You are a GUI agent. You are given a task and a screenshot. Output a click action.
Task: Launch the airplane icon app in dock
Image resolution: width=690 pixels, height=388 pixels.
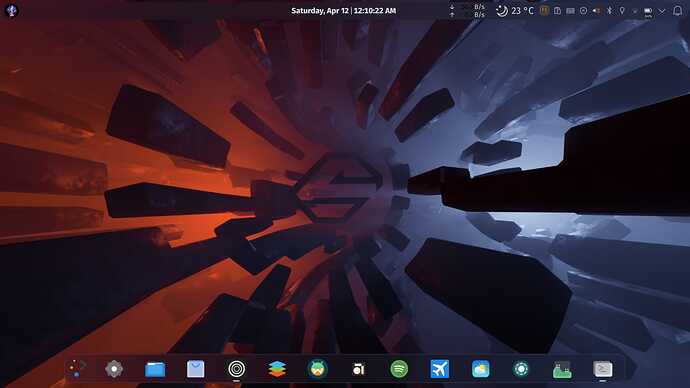[440, 369]
